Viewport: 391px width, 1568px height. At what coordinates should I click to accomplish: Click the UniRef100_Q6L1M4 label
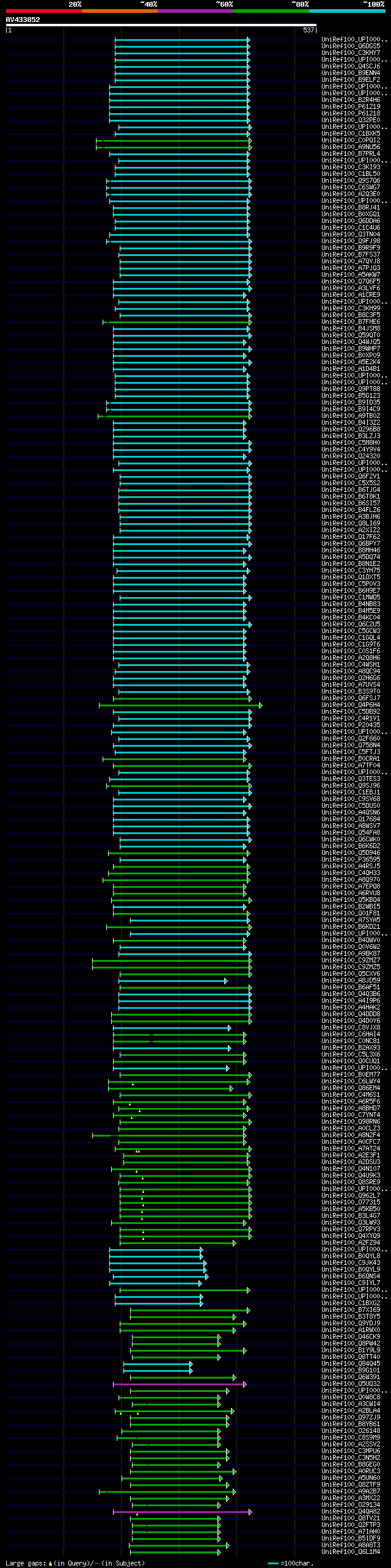click(x=351, y=1552)
